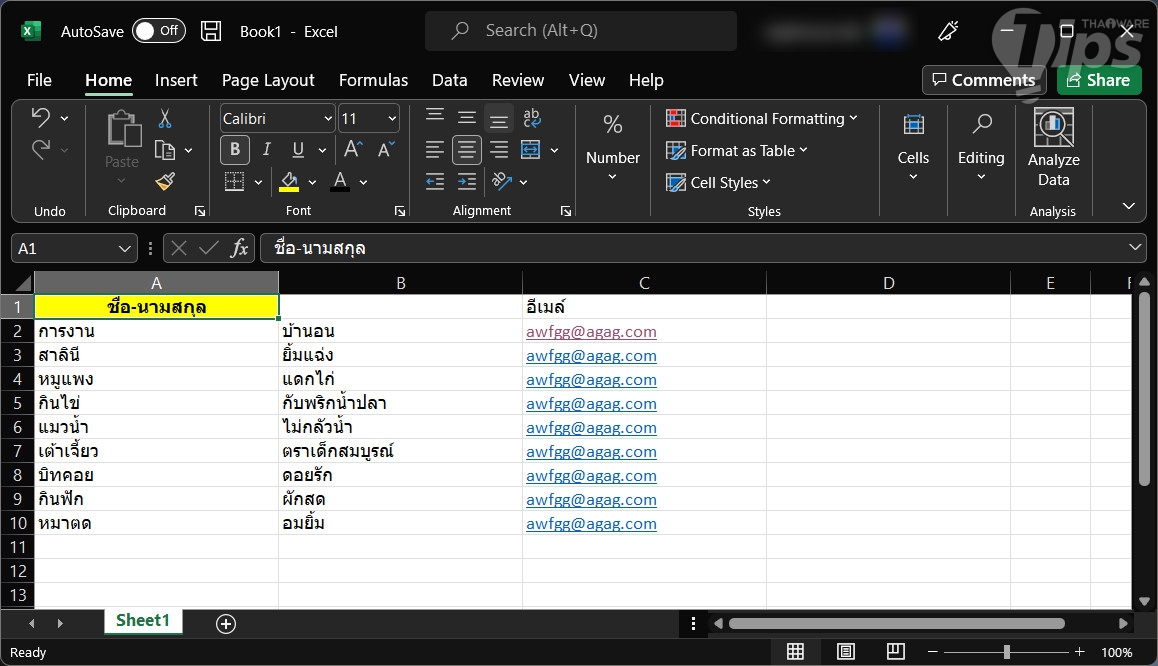Click the Cut scissors icon
This screenshot has width=1158, height=666.
[165, 119]
